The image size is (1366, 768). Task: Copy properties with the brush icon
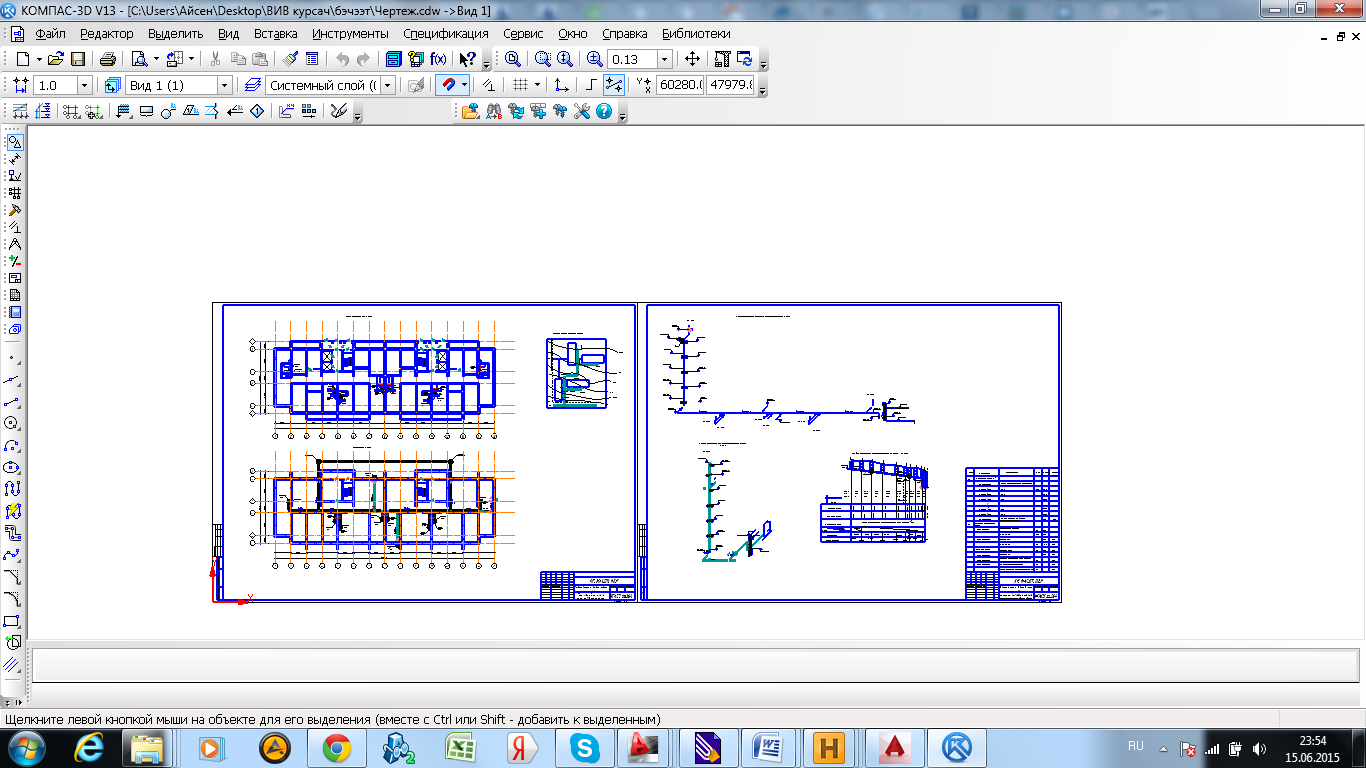290,59
